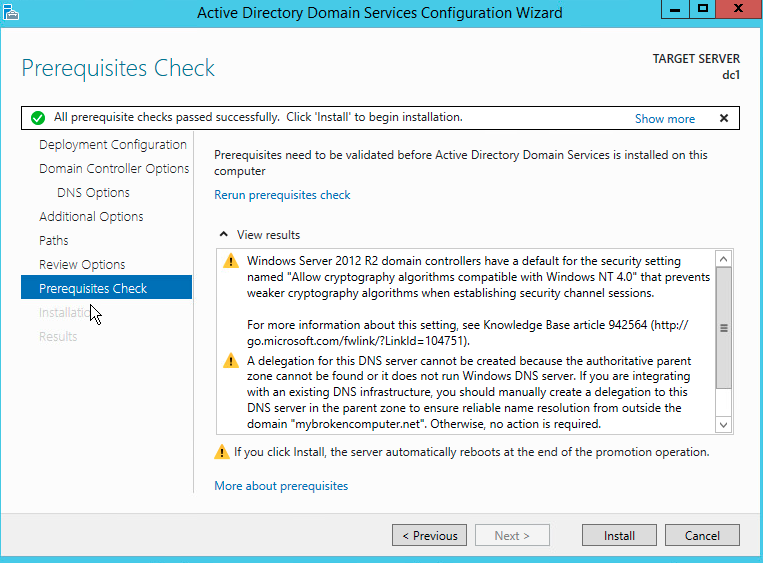The height and width of the screenshot is (563, 763).
Task: Open More about prerequisites link
Action: [281, 486]
